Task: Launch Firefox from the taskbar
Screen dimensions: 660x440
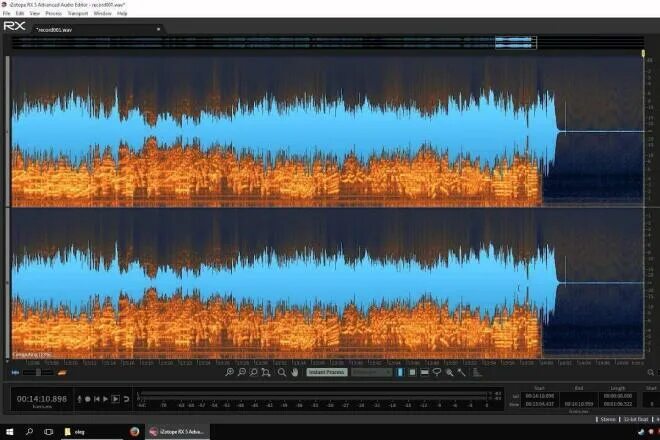Action: coord(135,432)
